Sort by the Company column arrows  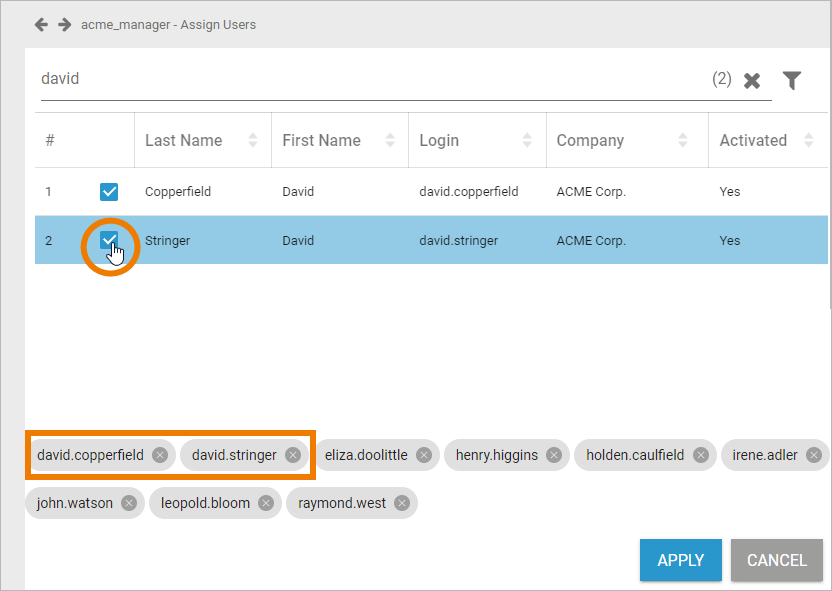click(x=683, y=140)
